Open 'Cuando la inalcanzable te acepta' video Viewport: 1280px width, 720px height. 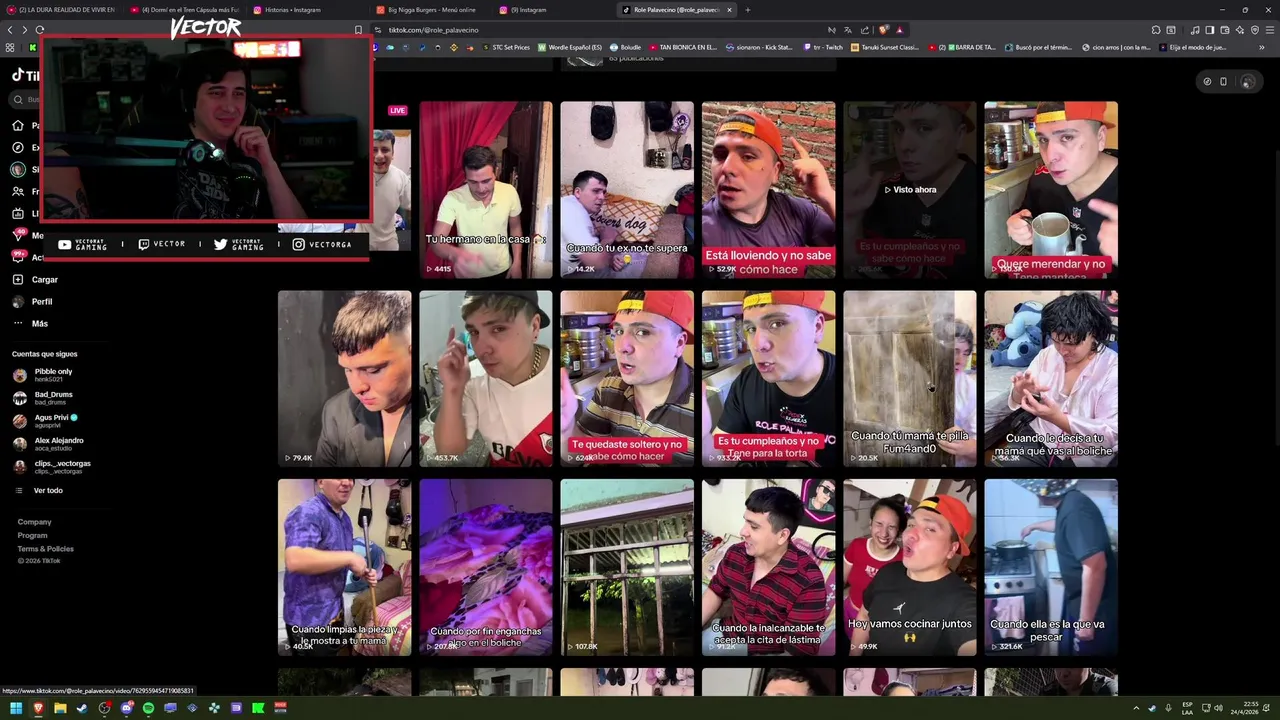tap(768, 567)
